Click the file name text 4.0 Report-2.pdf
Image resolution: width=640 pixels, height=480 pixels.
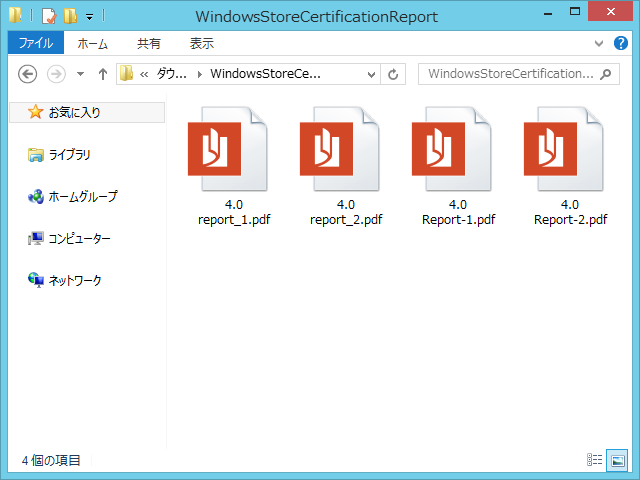(570, 212)
